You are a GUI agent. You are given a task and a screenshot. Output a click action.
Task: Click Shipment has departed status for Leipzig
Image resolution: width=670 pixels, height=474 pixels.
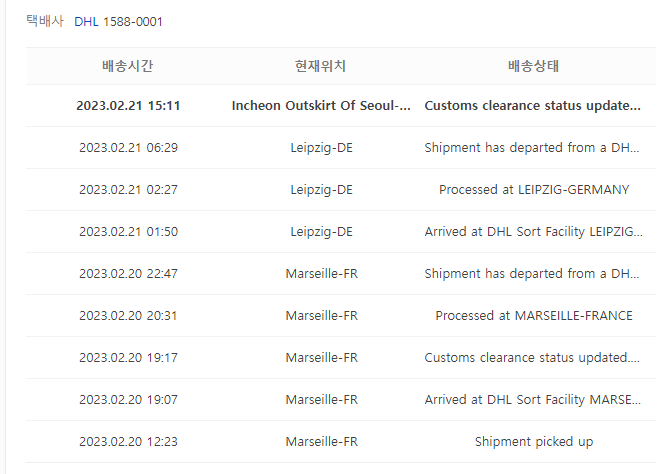(532, 148)
